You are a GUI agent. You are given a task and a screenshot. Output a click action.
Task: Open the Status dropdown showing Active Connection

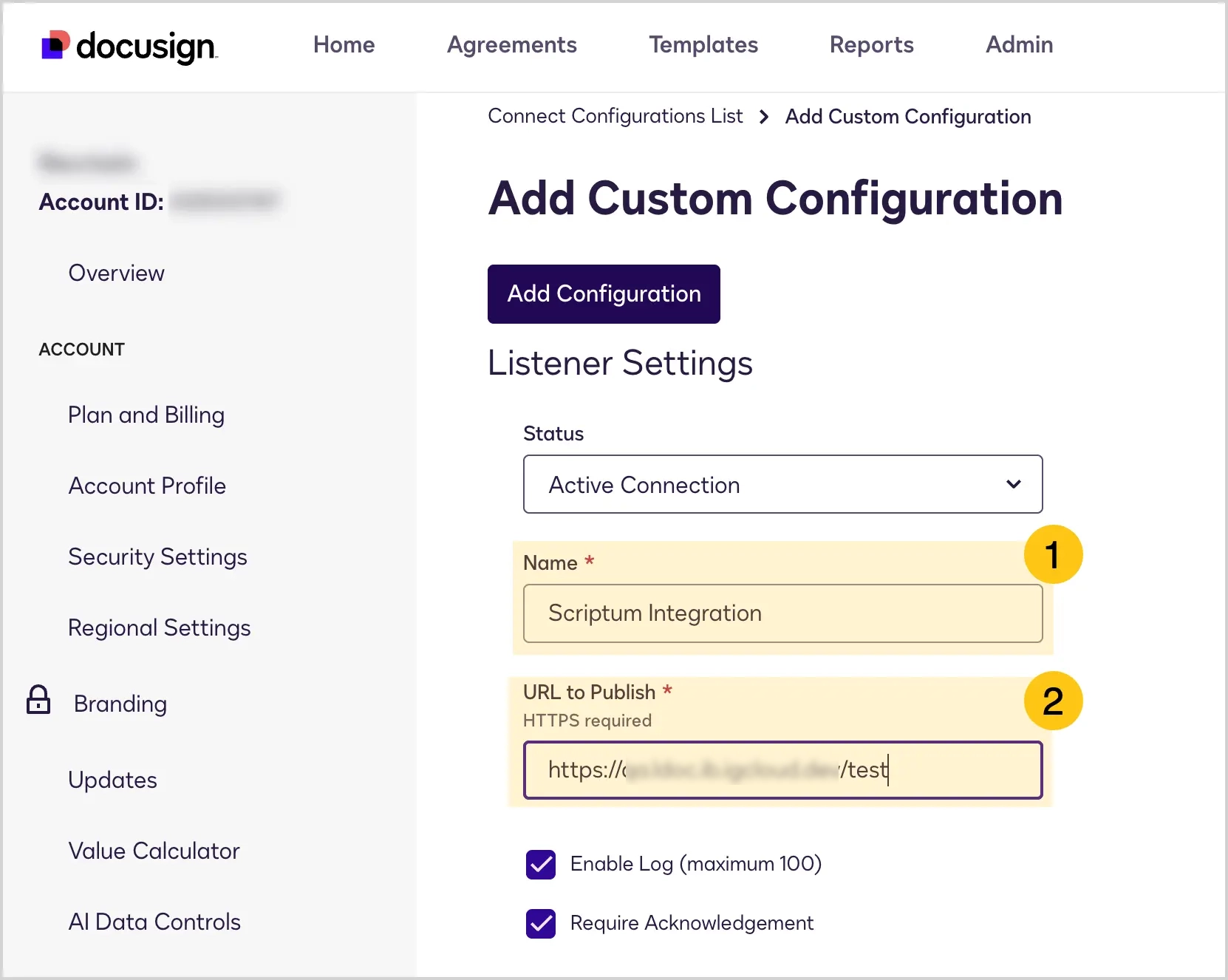coord(782,484)
